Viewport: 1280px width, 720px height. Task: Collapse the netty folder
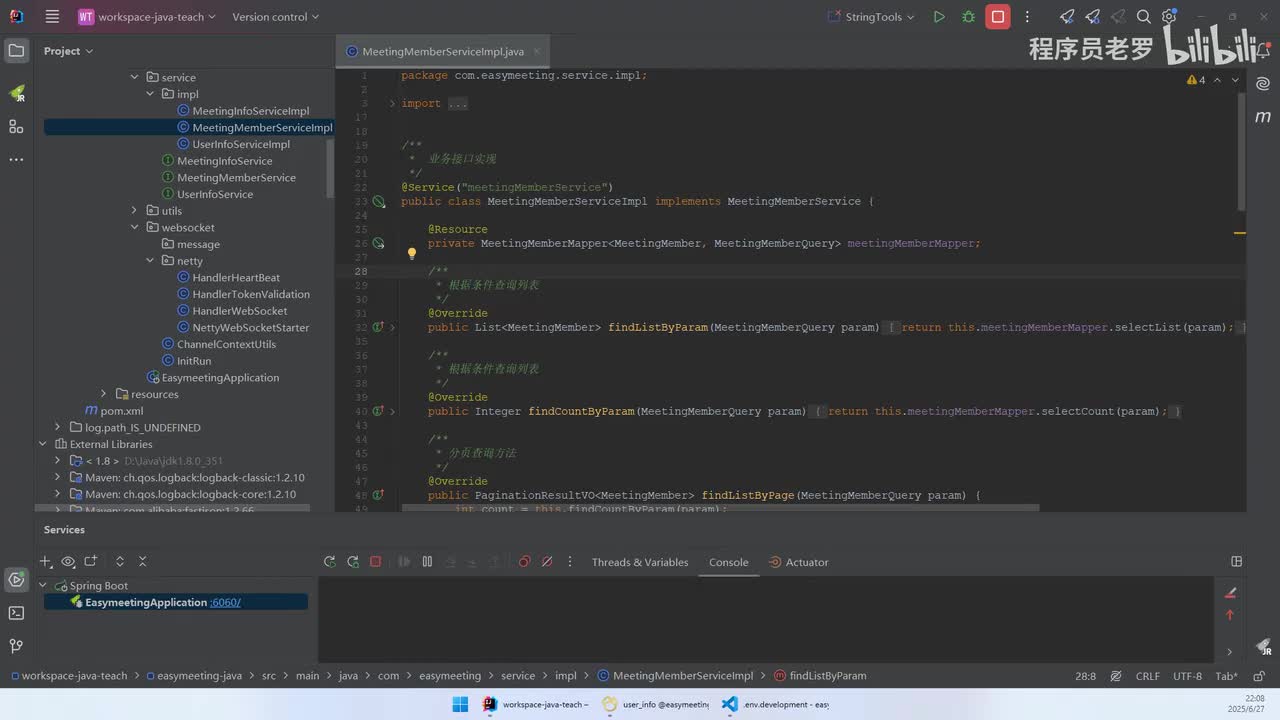150,261
